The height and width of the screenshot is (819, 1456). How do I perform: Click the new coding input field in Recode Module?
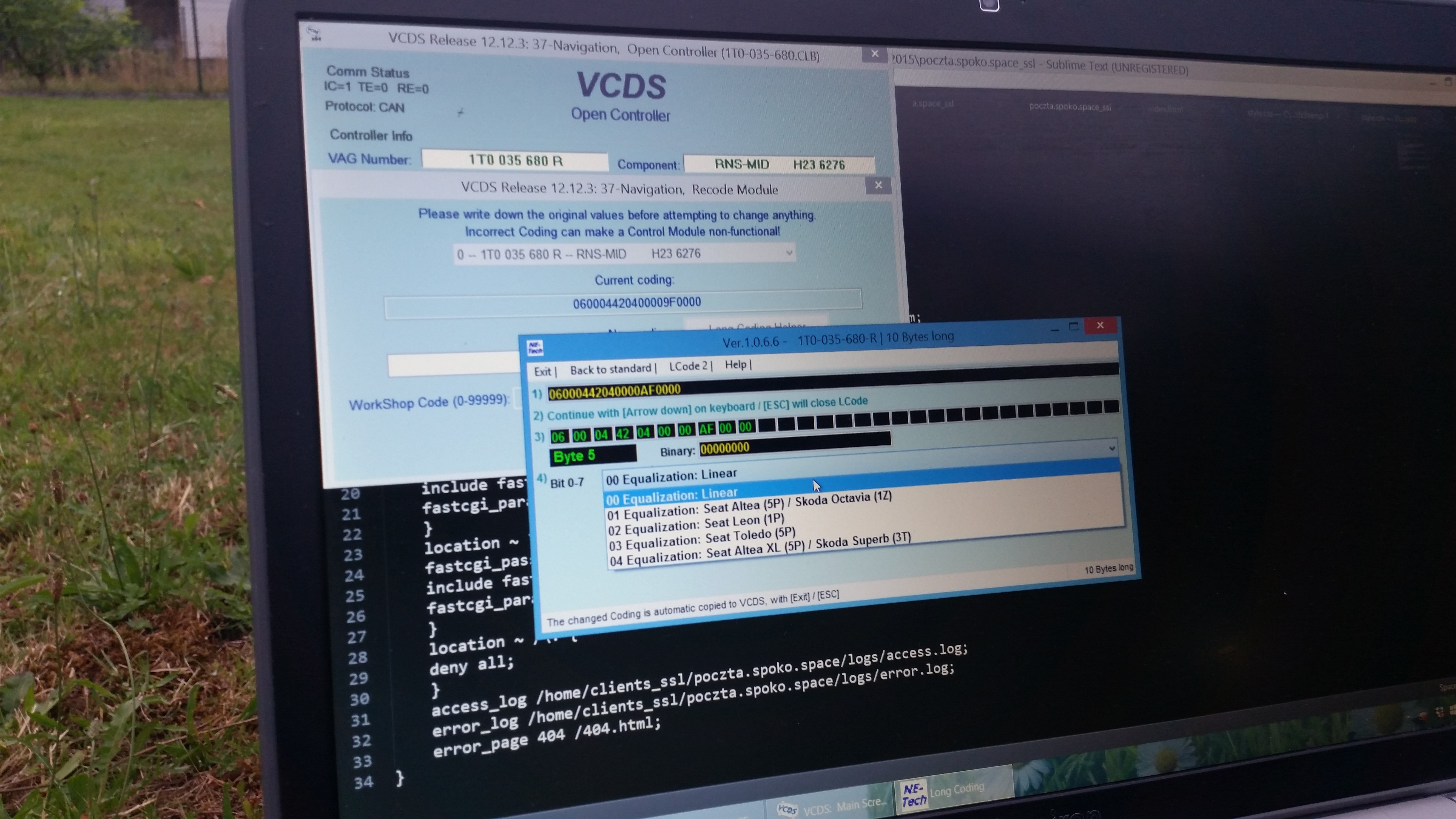coord(453,365)
